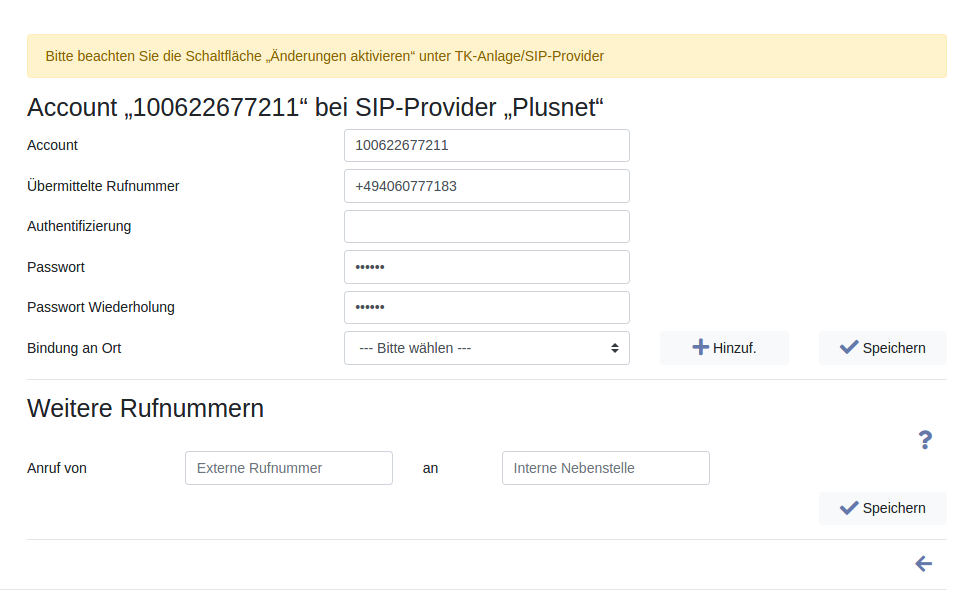Click the Bindung an Ort label
966x597 pixels.
74,348
